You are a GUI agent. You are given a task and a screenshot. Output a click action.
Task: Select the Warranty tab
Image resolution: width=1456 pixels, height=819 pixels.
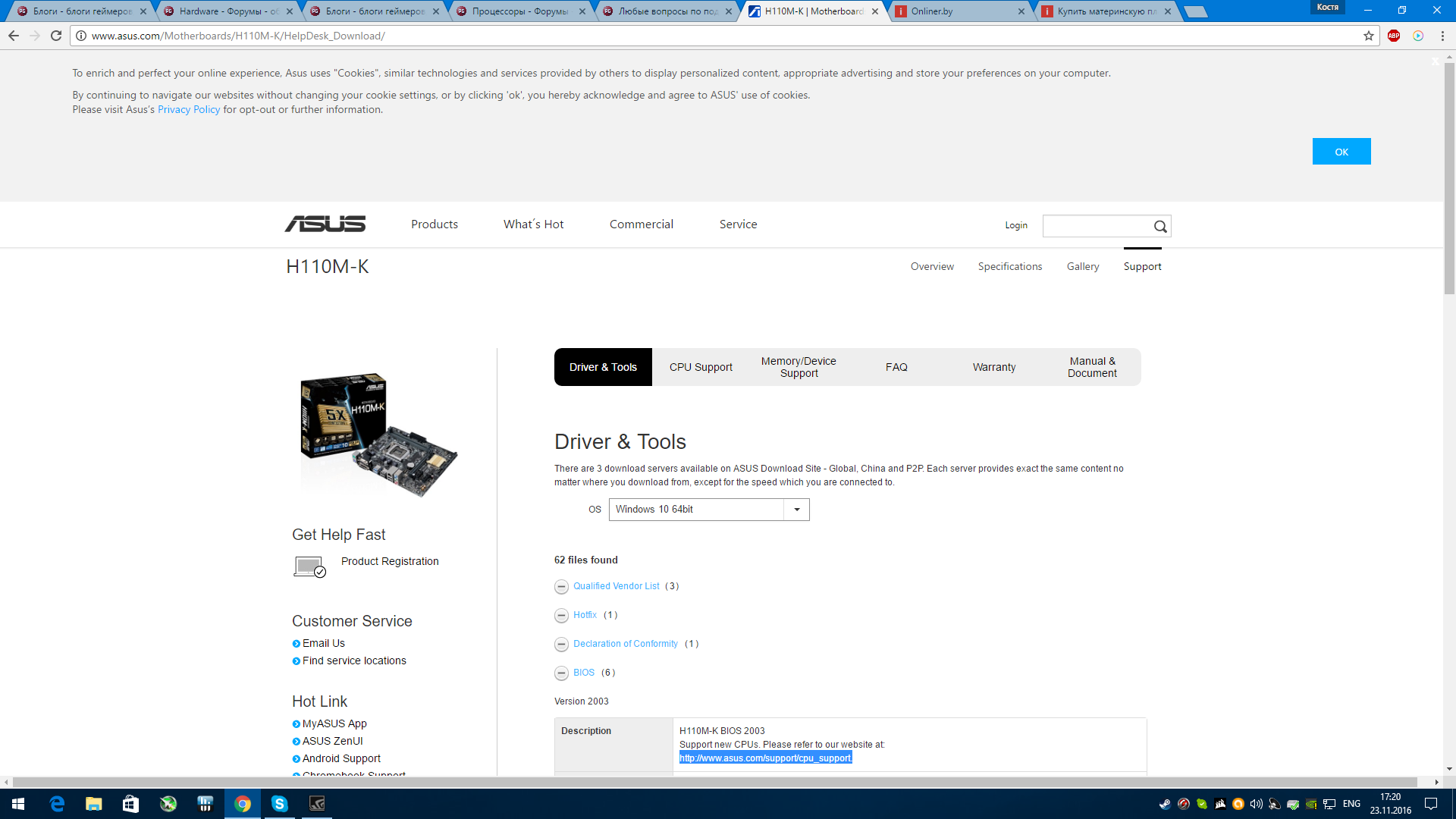[x=994, y=367]
